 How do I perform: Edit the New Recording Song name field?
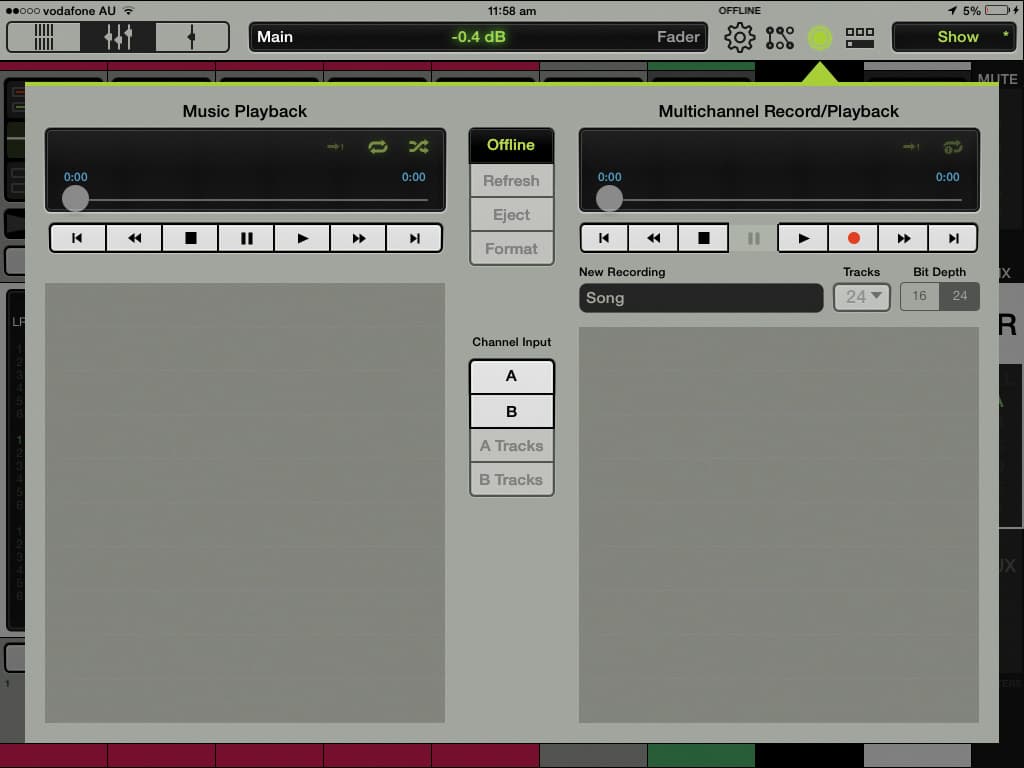click(701, 298)
